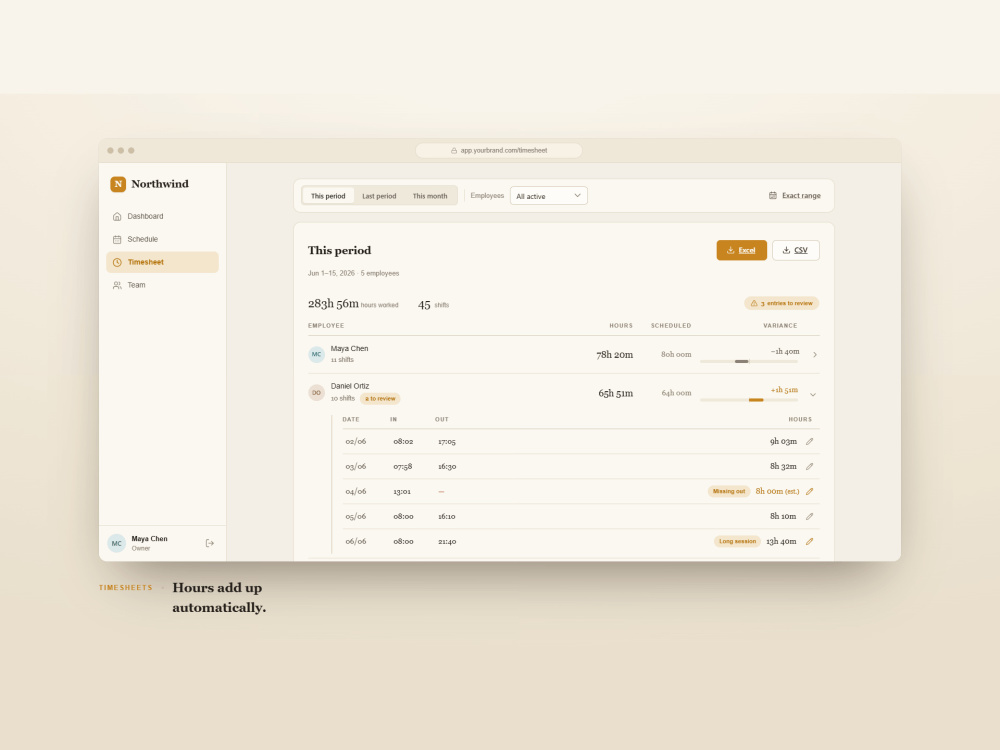Go to Team in the sidebar
The width and height of the screenshot is (1000, 750).
[x=162, y=285]
